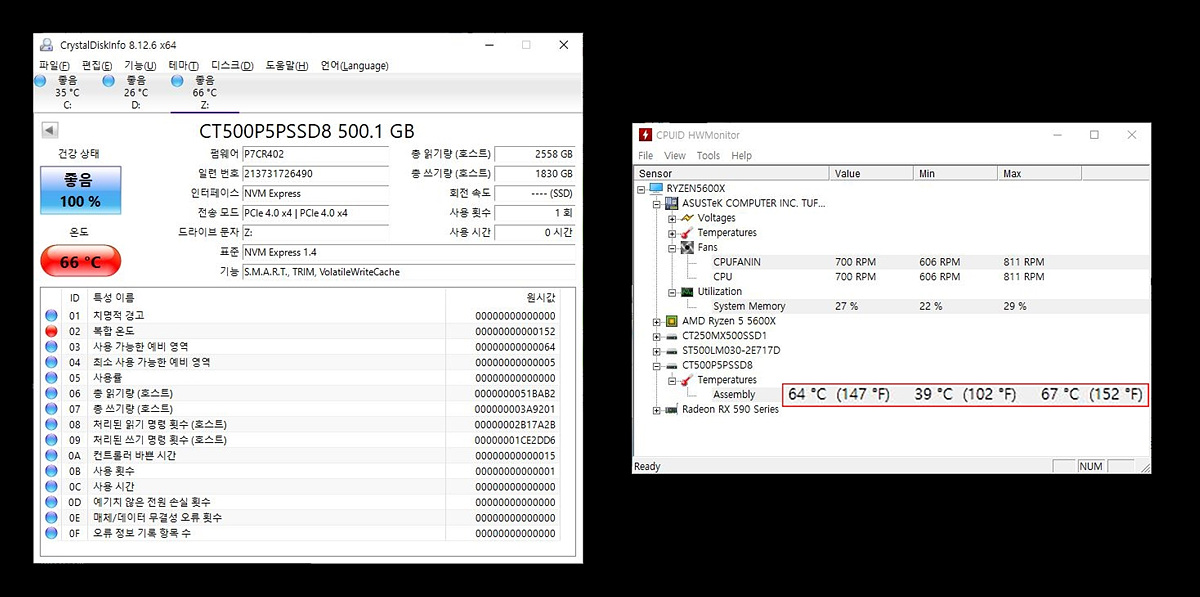
Task: Click red status dot for 복합 온도
Action: [51, 330]
